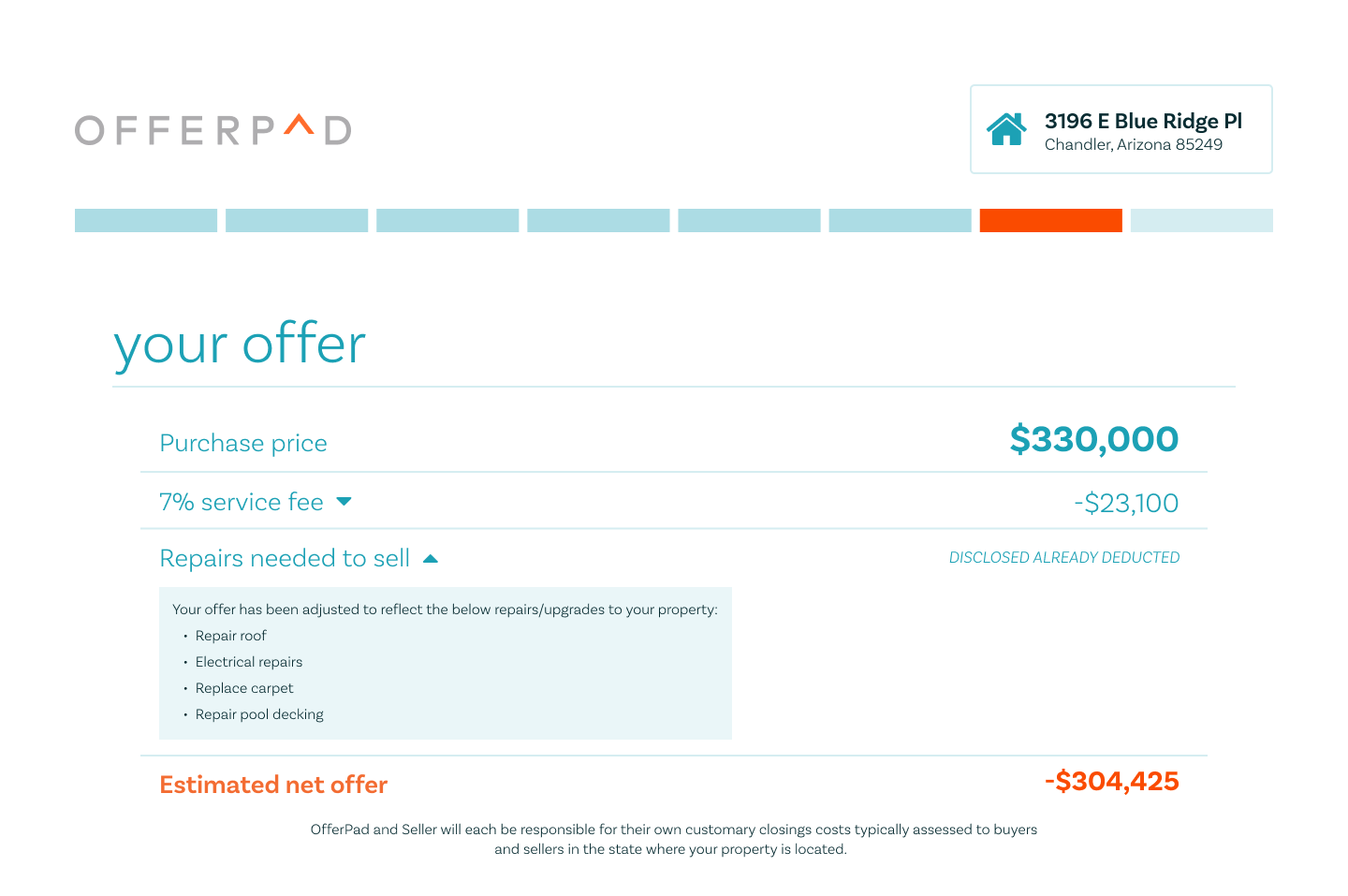Click the teal house icon
The width and height of the screenshot is (1348, 896).
(x=1006, y=129)
